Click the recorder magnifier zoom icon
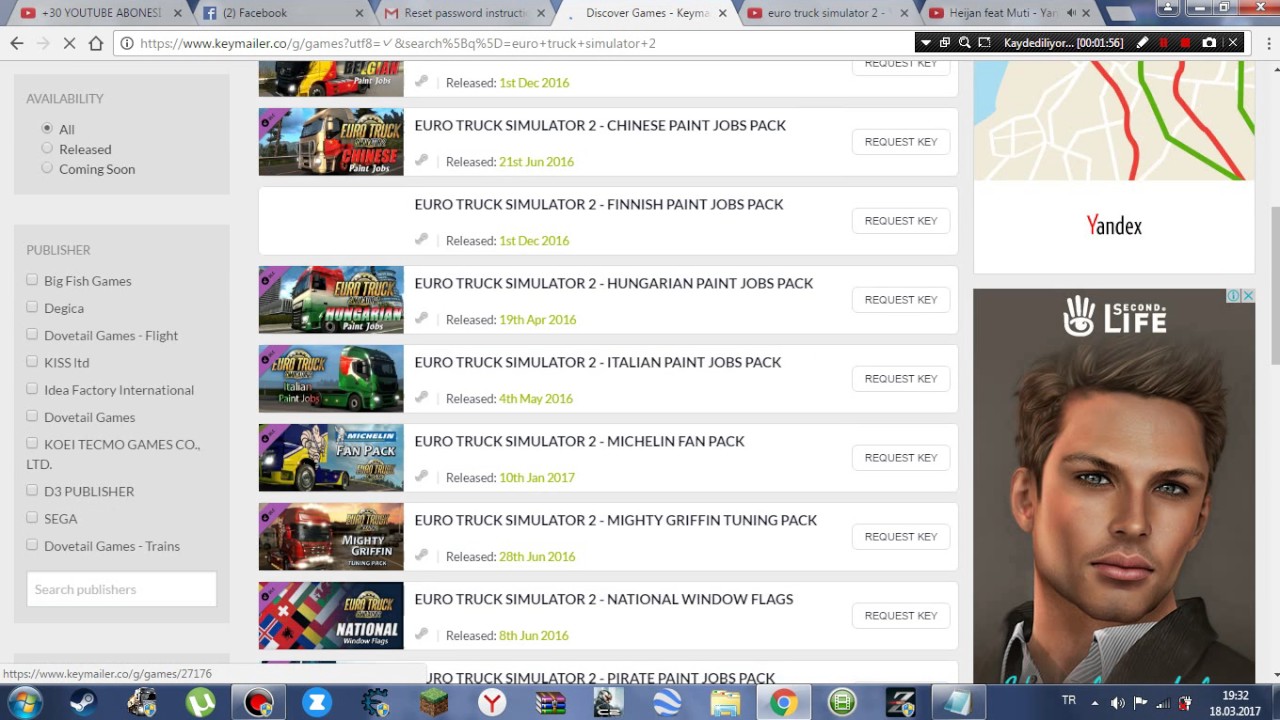The height and width of the screenshot is (720, 1280). tap(964, 43)
